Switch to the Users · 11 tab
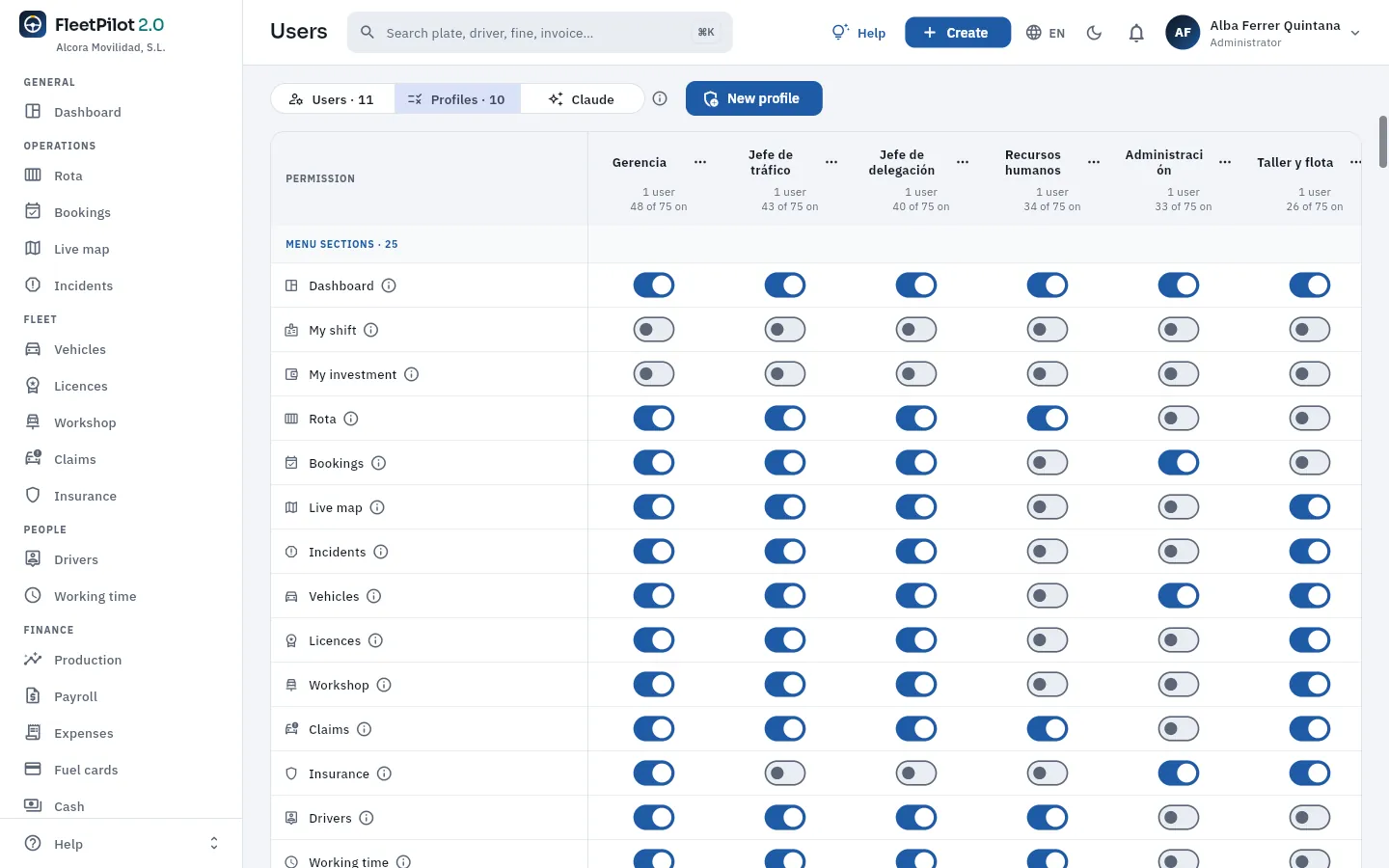This screenshot has height=868, width=1389. (333, 98)
